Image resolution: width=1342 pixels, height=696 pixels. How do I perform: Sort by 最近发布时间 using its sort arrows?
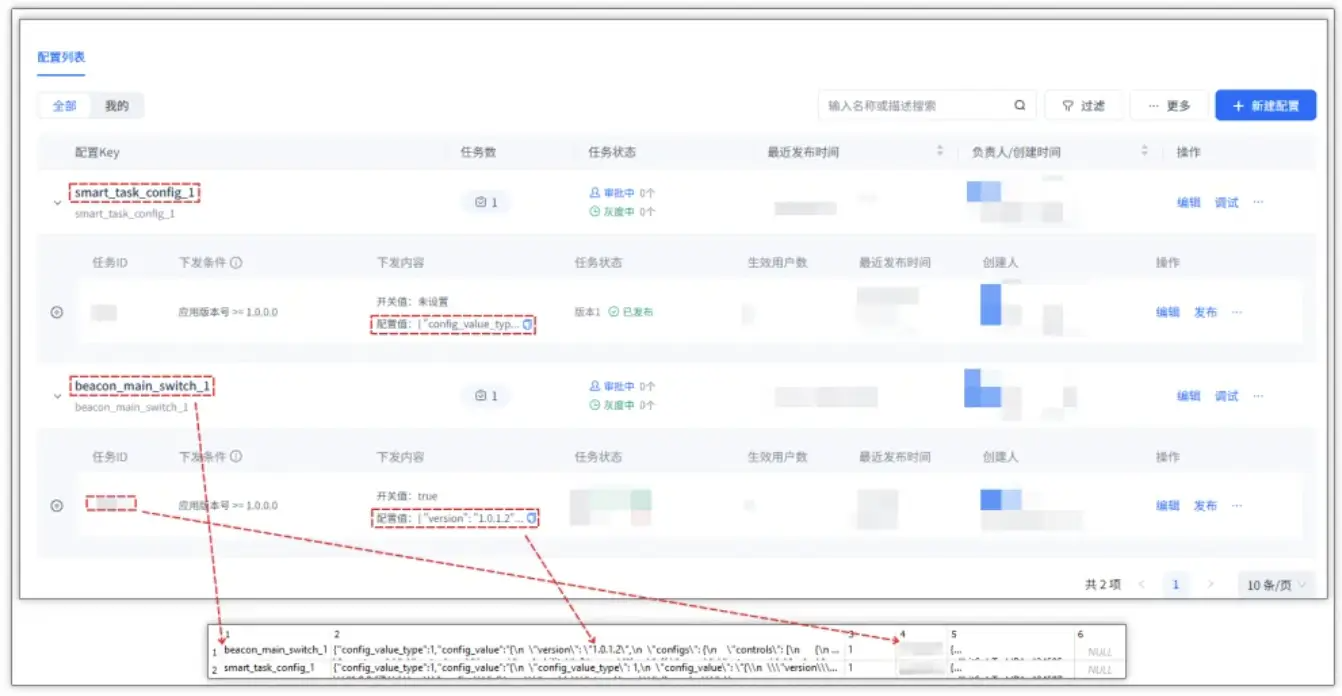[940, 148]
